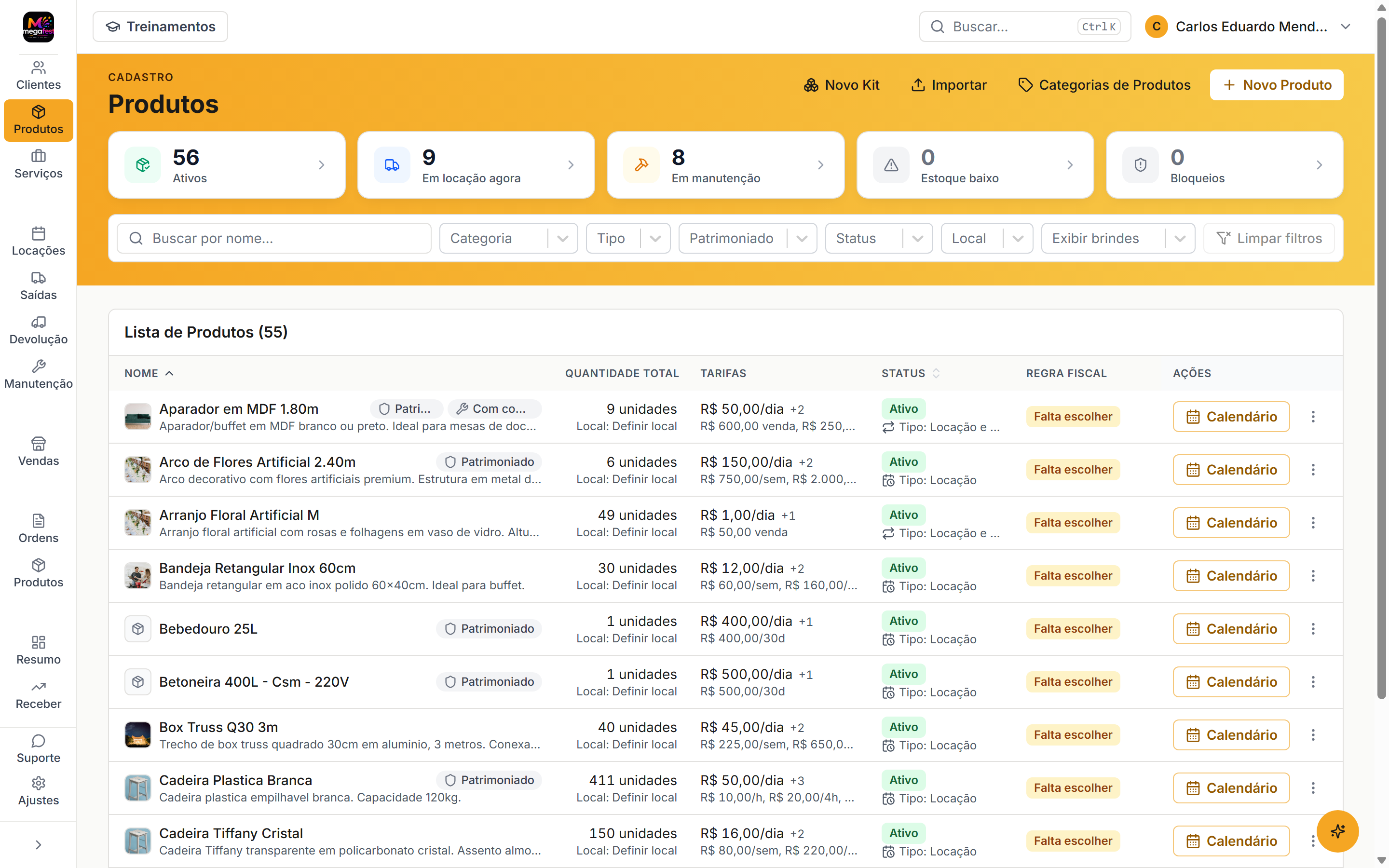
Task: Open Ajustes gear settings
Action: (39, 791)
